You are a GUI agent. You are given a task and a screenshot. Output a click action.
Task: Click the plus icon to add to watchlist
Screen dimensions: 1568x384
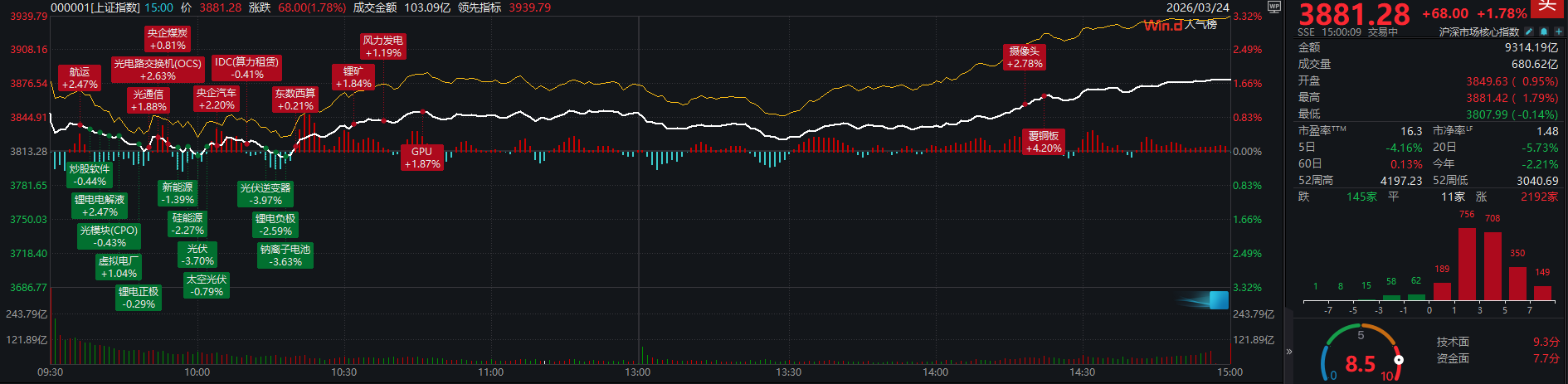pos(1558,32)
